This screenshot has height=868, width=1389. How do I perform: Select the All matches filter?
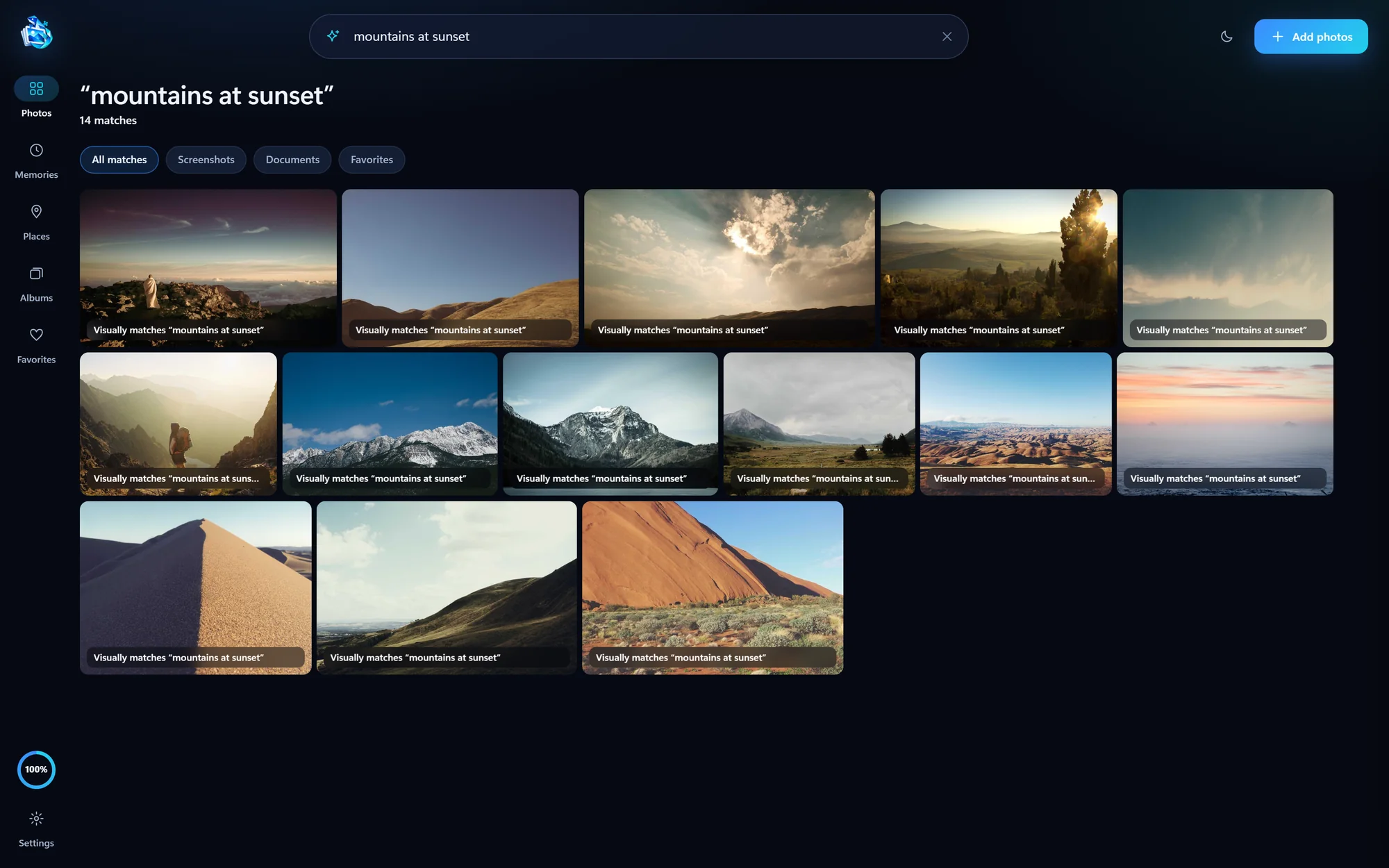(119, 160)
